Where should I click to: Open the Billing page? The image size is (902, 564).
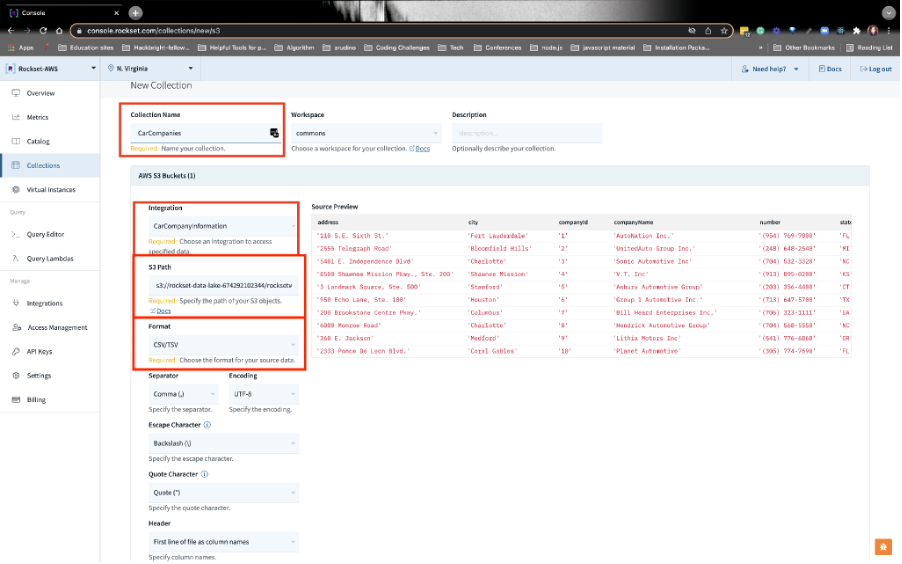coord(36,400)
